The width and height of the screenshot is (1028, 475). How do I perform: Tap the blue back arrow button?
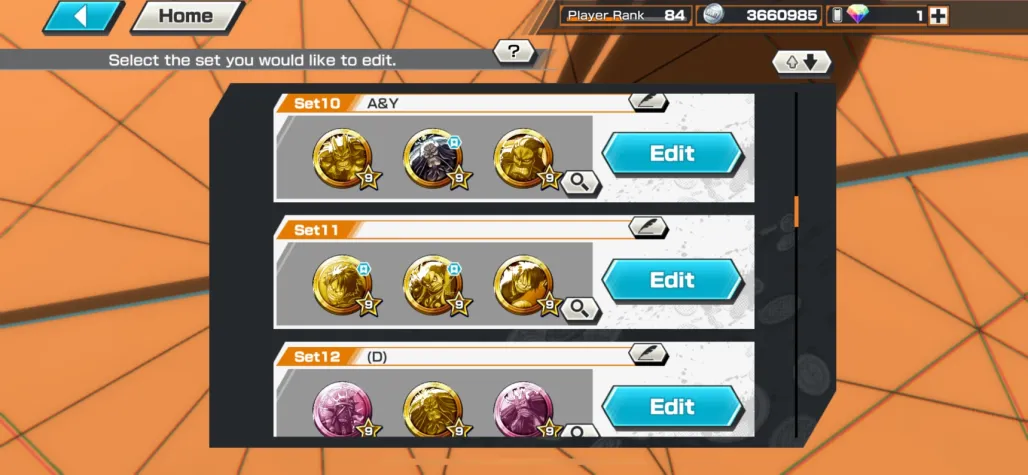pos(81,16)
